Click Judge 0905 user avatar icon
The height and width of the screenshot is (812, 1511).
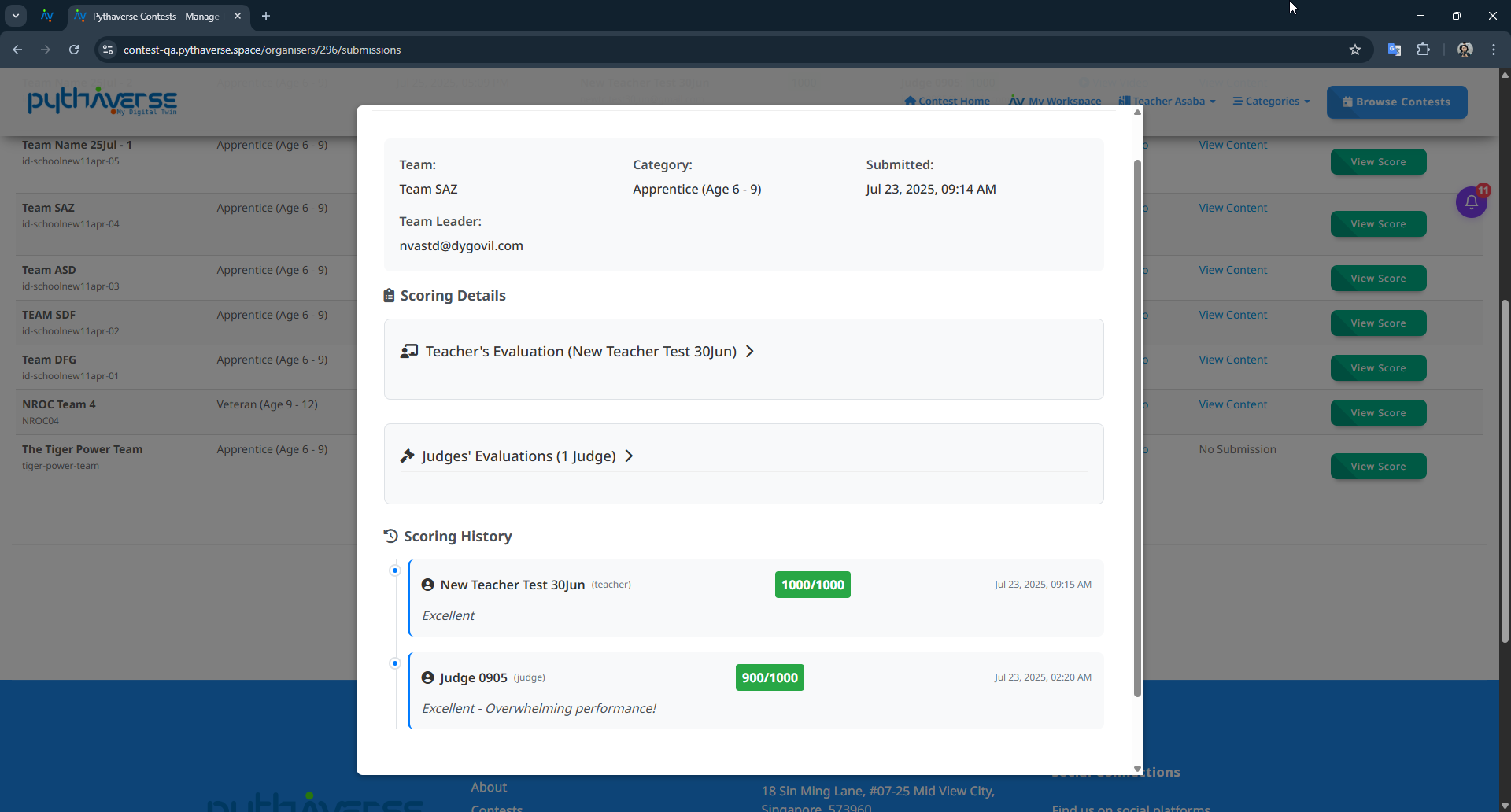tap(428, 677)
